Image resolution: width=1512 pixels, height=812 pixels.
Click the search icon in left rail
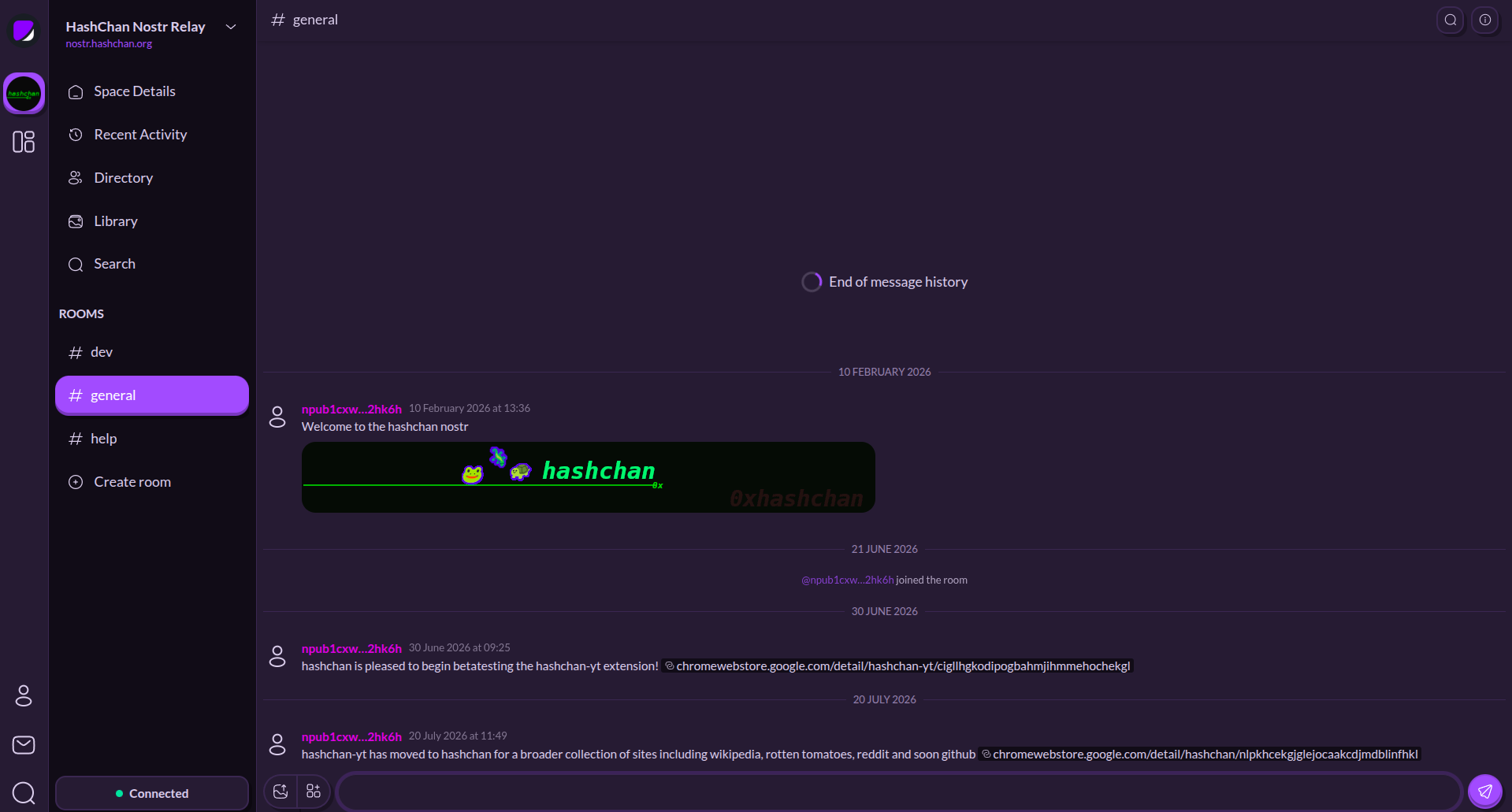click(24, 792)
